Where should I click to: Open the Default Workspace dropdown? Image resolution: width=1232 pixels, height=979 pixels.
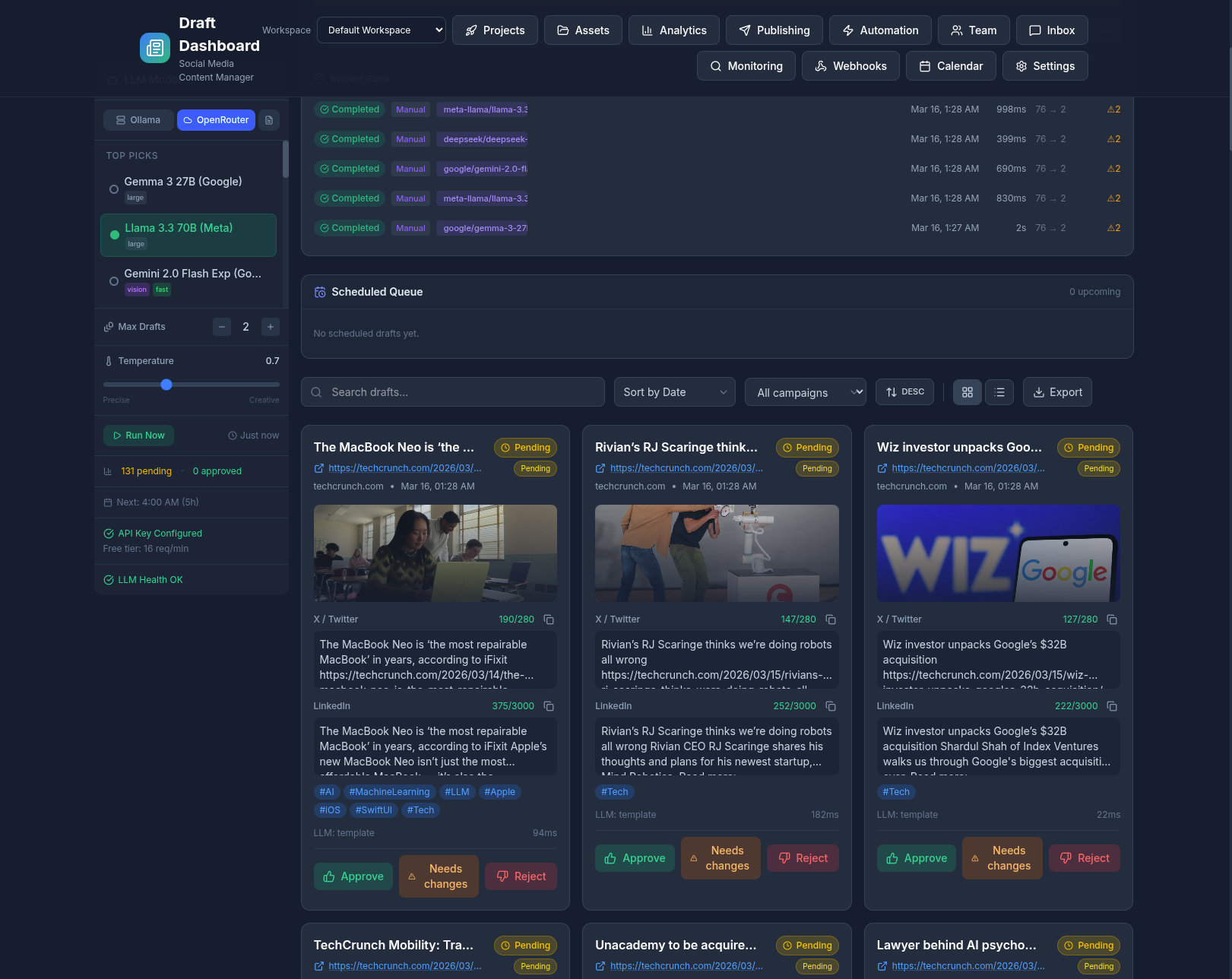click(381, 30)
